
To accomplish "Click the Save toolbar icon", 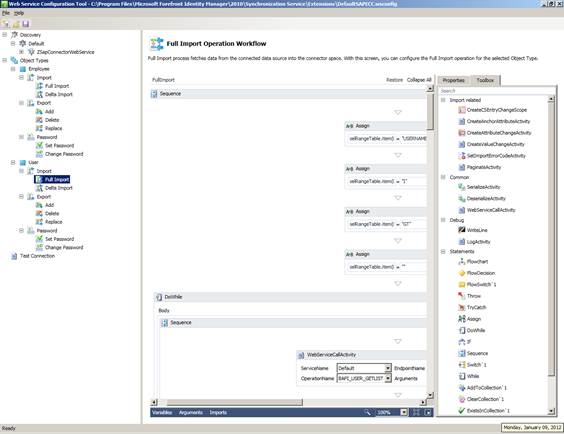I will pos(26,24).
